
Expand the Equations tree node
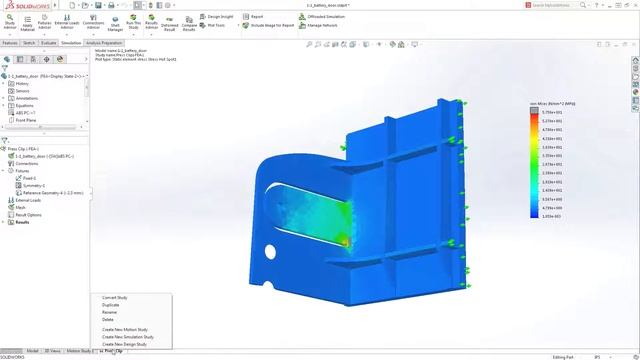tap(3, 106)
